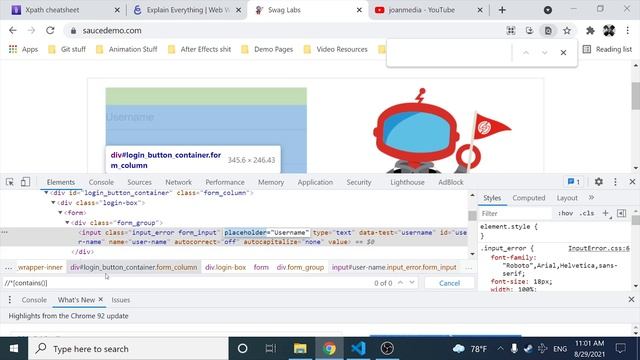
Task: Toggle the .cls class editor
Action: (587, 213)
